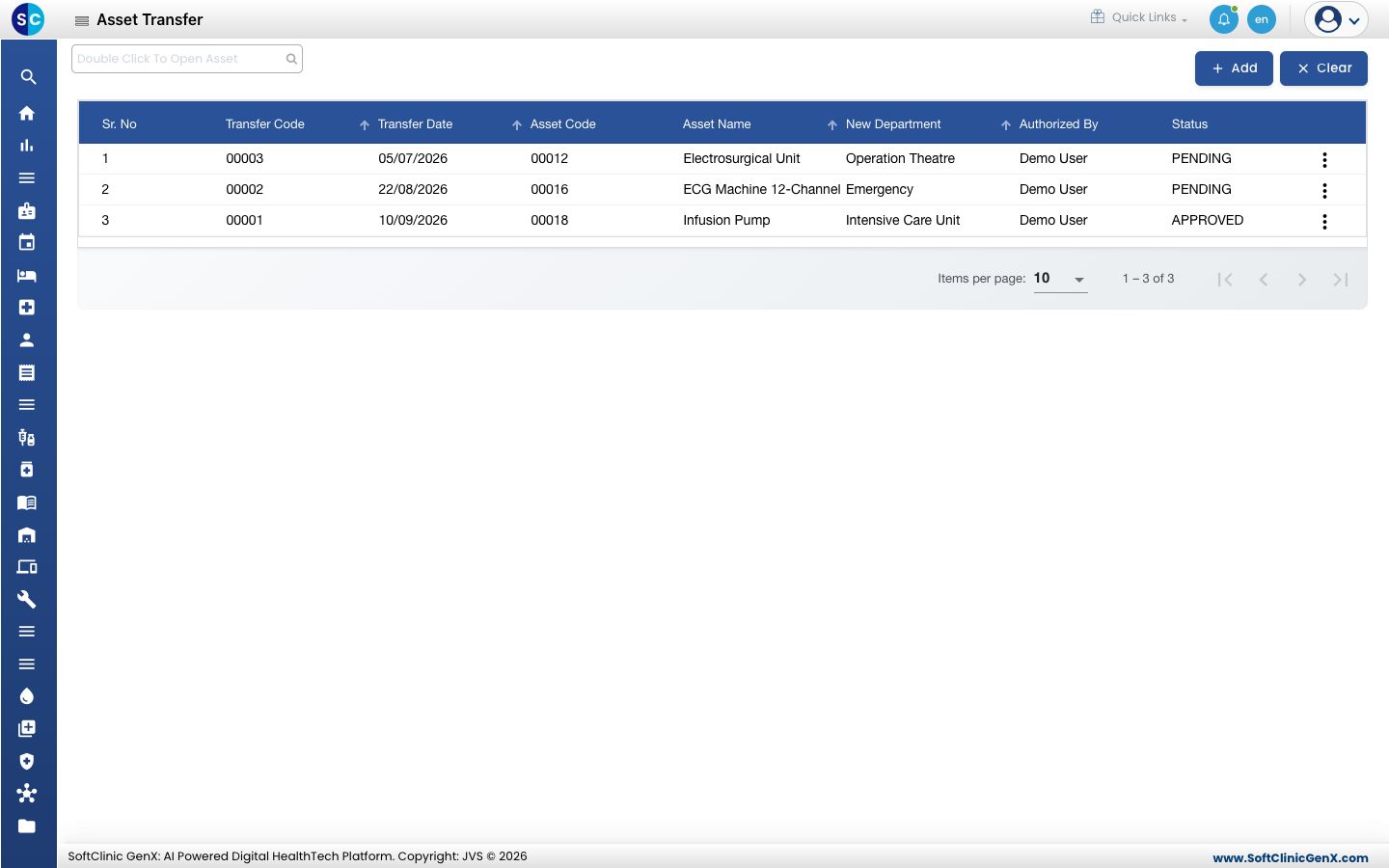Focus the 'Double Click To Open Asset' search field
Viewport: 1389px width, 868px height.
tap(187, 59)
